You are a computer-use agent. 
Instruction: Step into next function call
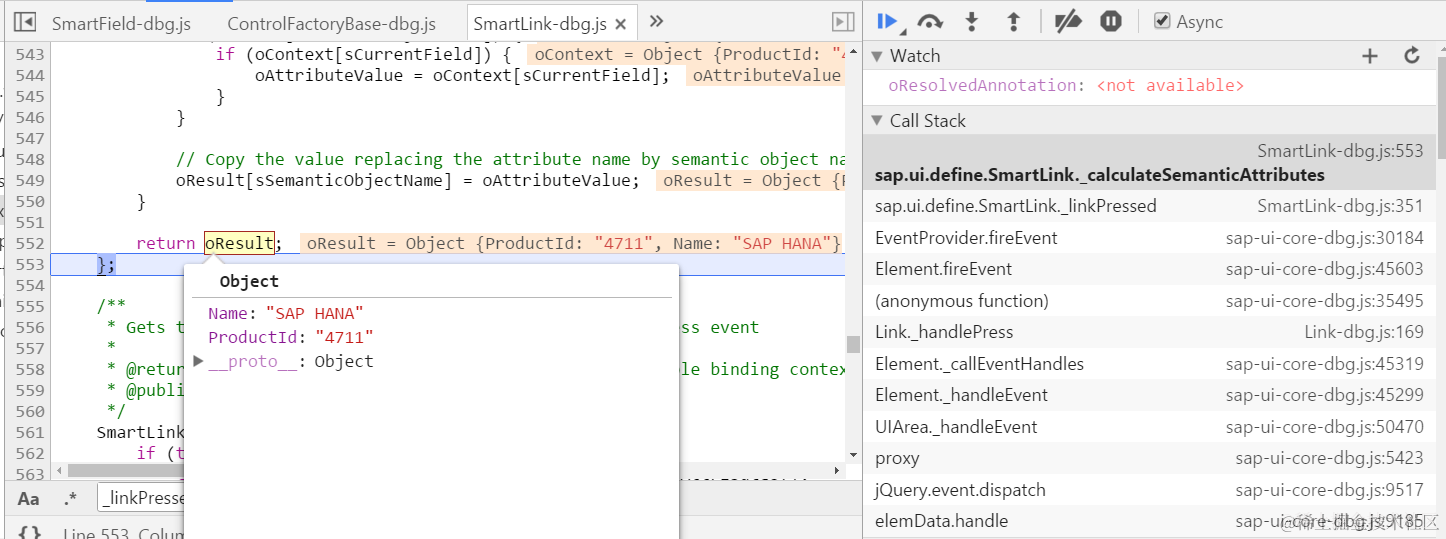[x=971, y=21]
